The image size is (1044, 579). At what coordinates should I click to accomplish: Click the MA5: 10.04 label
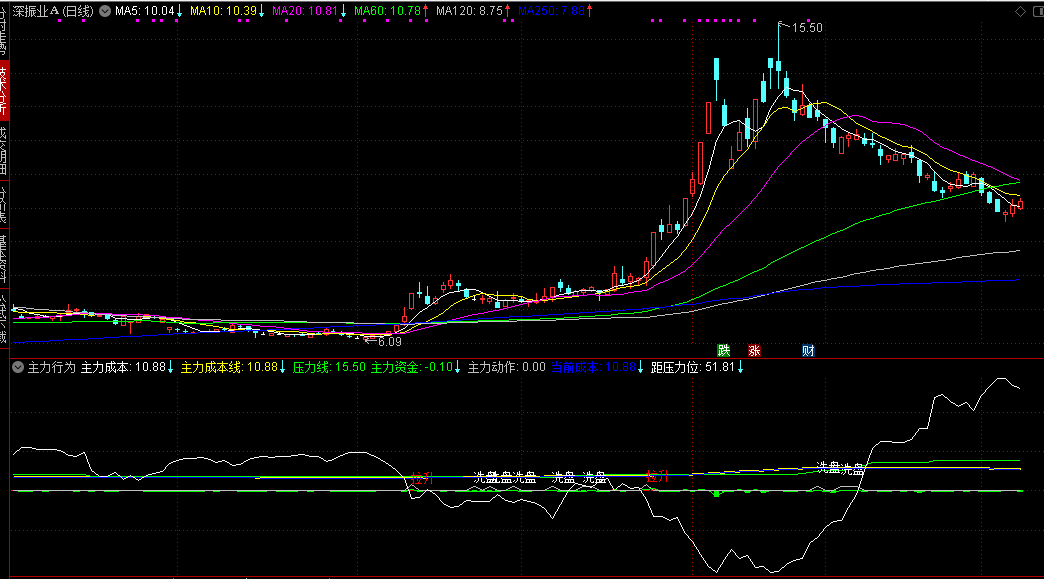click(x=144, y=11)
